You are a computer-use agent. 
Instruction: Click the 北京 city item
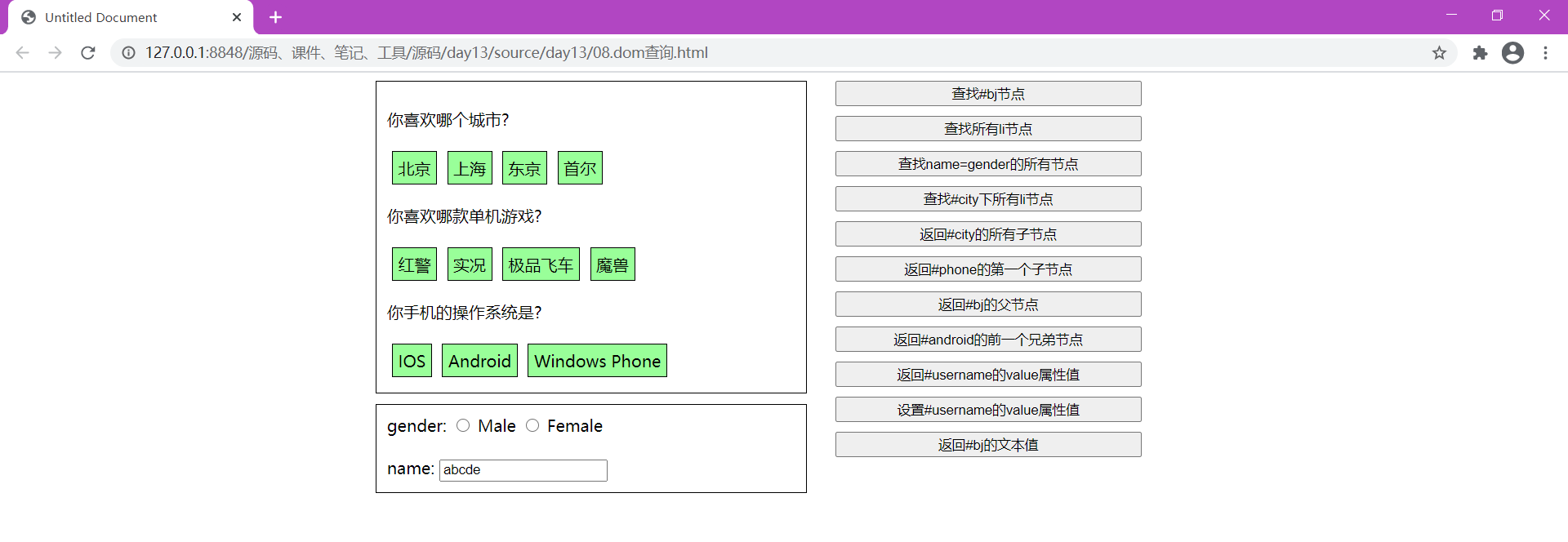pyautogui.click(x=414, y=168)
